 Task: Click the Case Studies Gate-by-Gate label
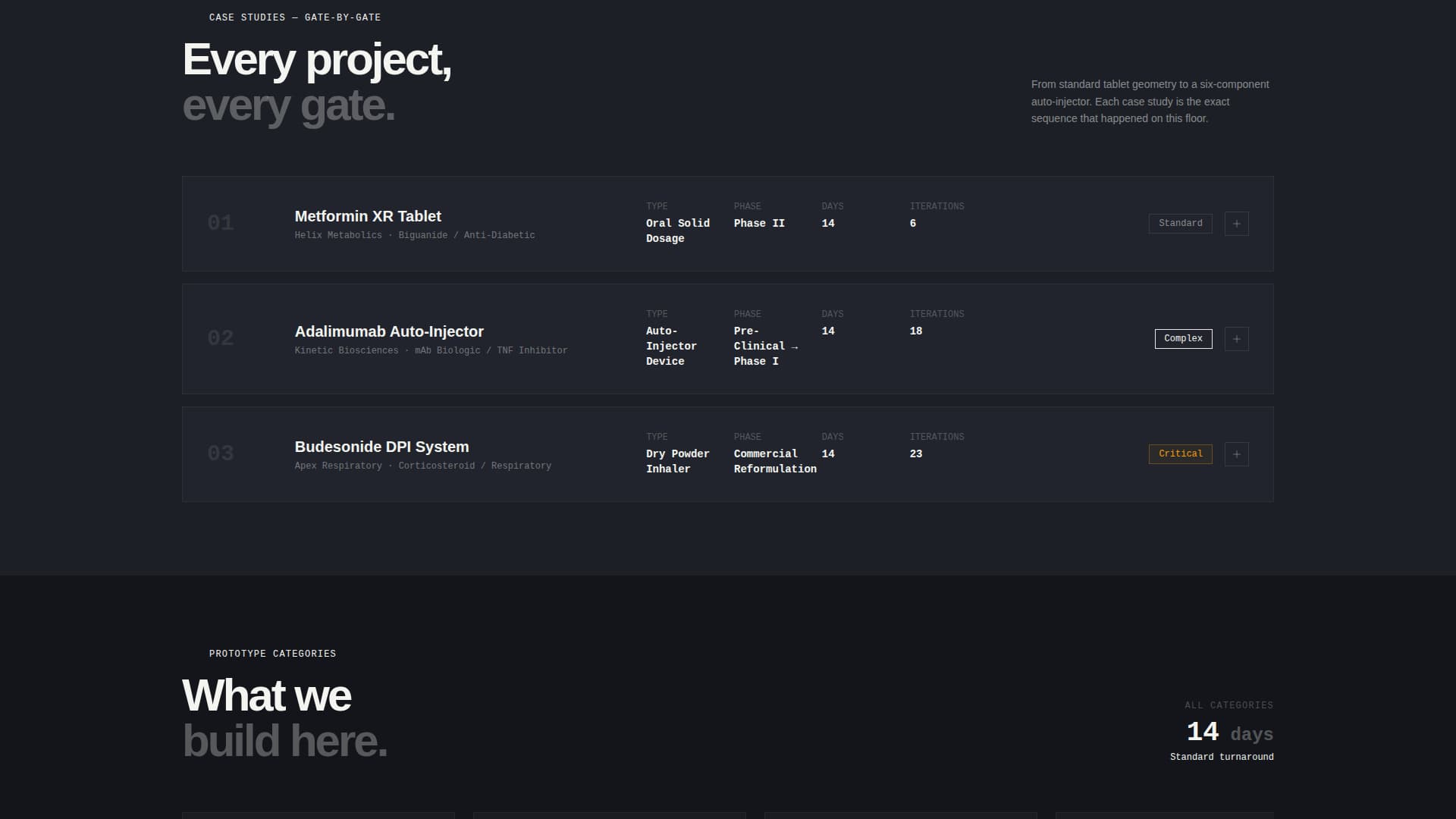295,17
